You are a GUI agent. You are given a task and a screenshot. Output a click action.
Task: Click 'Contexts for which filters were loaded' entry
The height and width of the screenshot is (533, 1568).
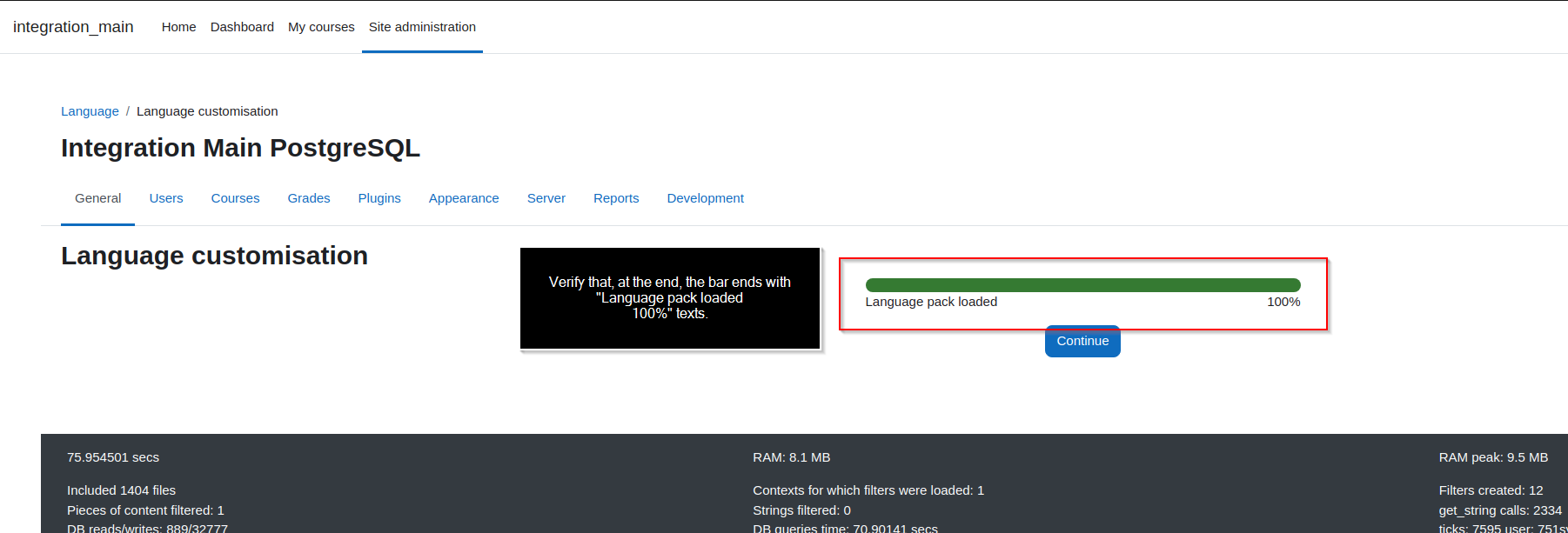click(x=868, y=490)
